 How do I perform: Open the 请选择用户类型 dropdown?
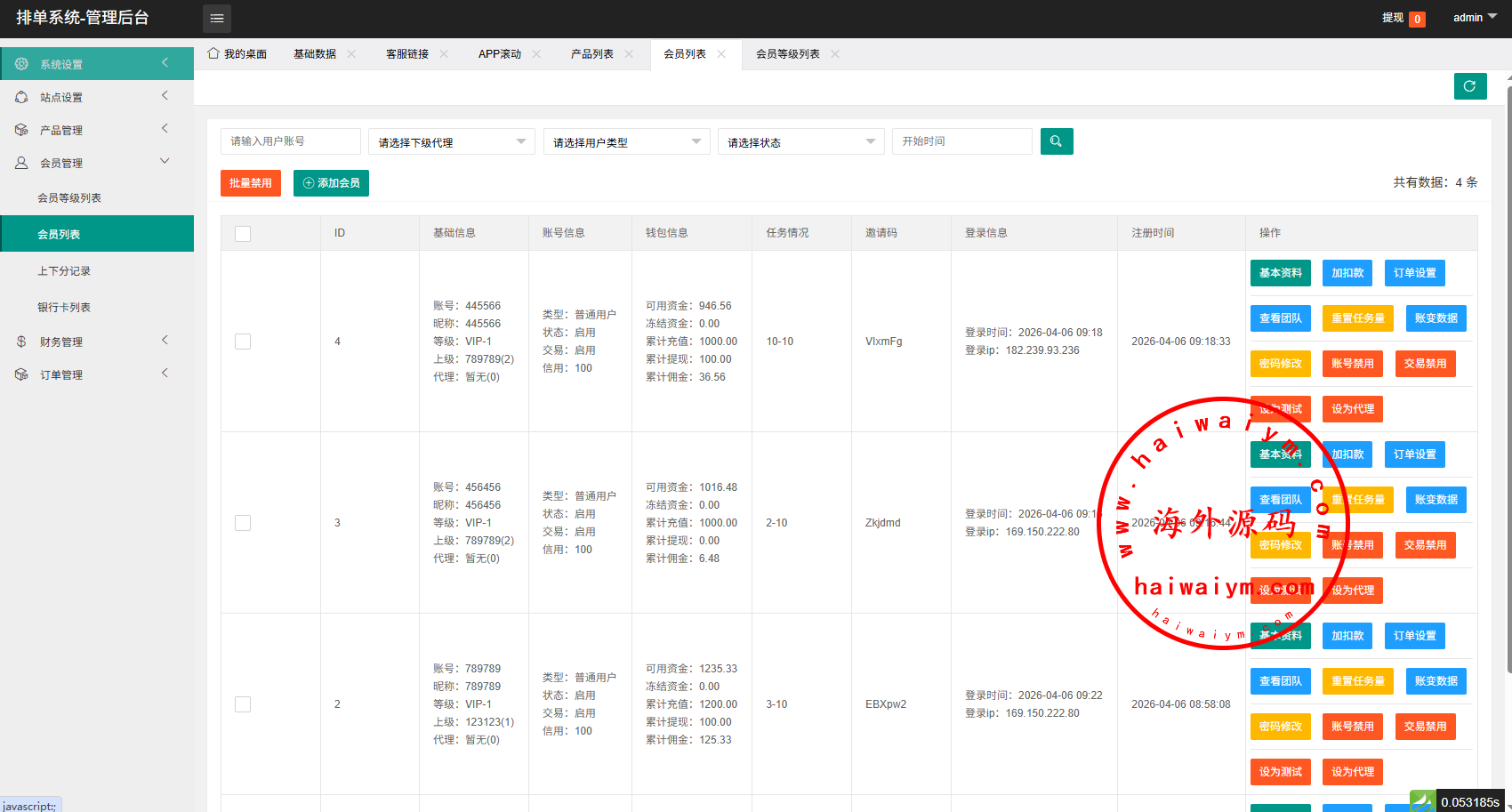626,142
